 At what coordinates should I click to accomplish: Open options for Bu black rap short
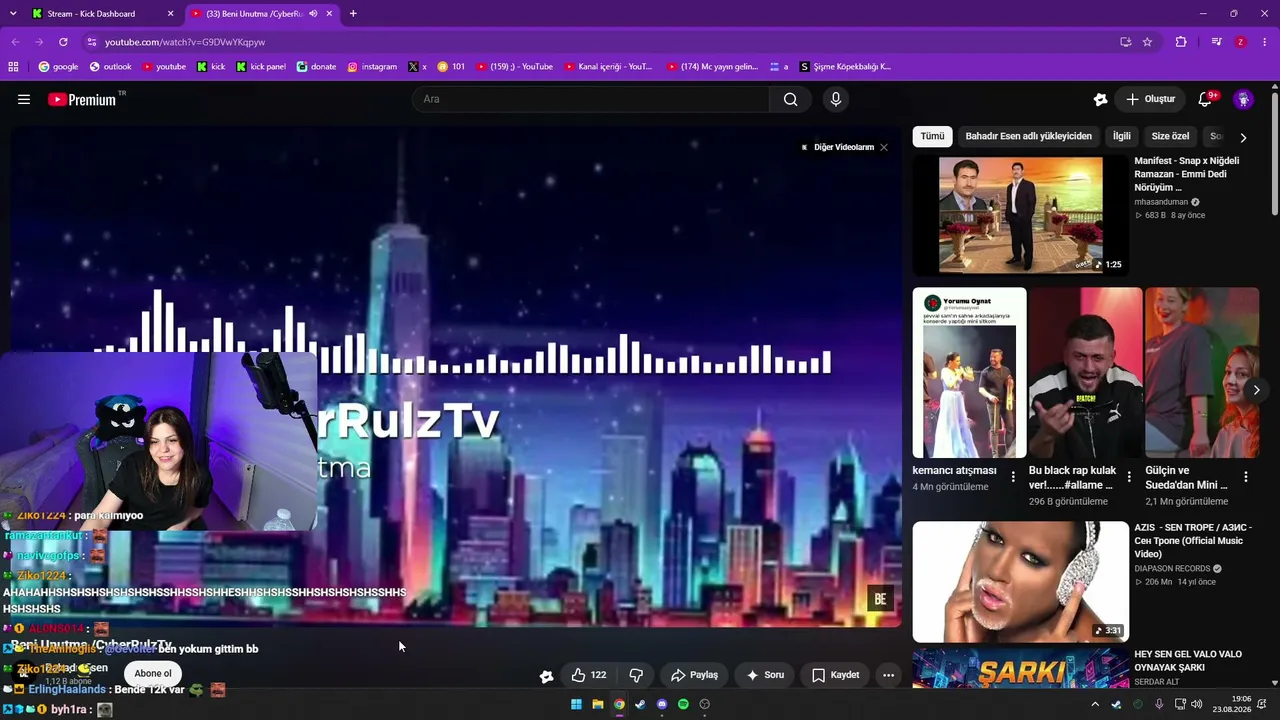click(1129, 477)
